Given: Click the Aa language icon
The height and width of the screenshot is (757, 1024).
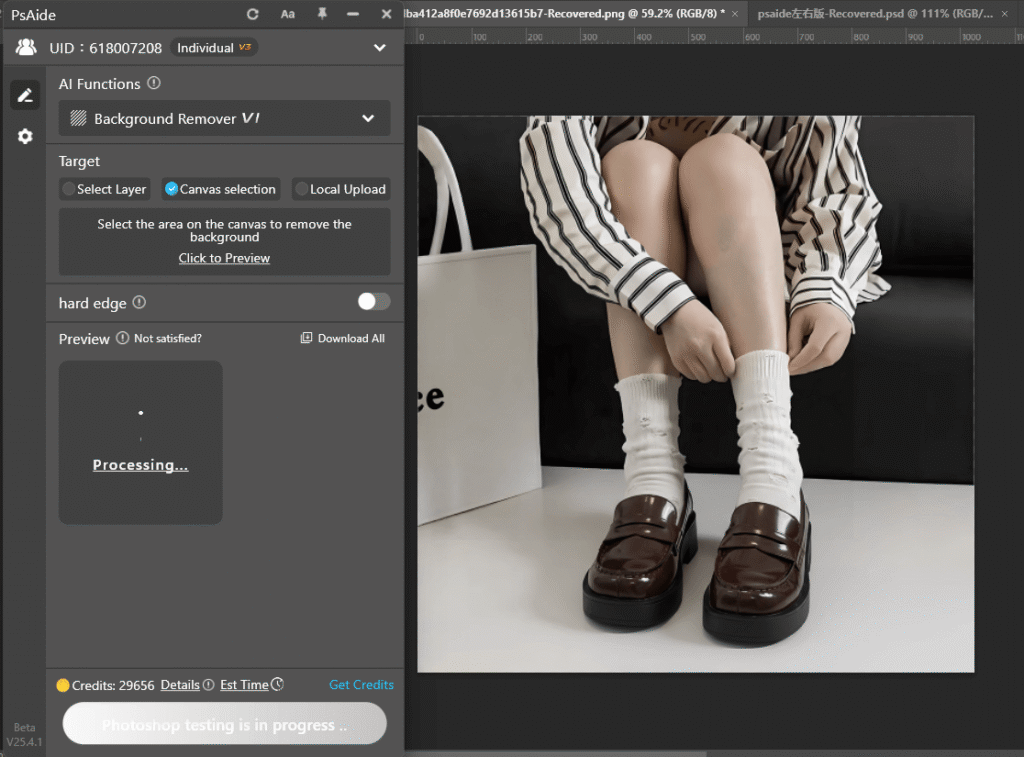Looking at the screenshot, I should tap(287, 14).
